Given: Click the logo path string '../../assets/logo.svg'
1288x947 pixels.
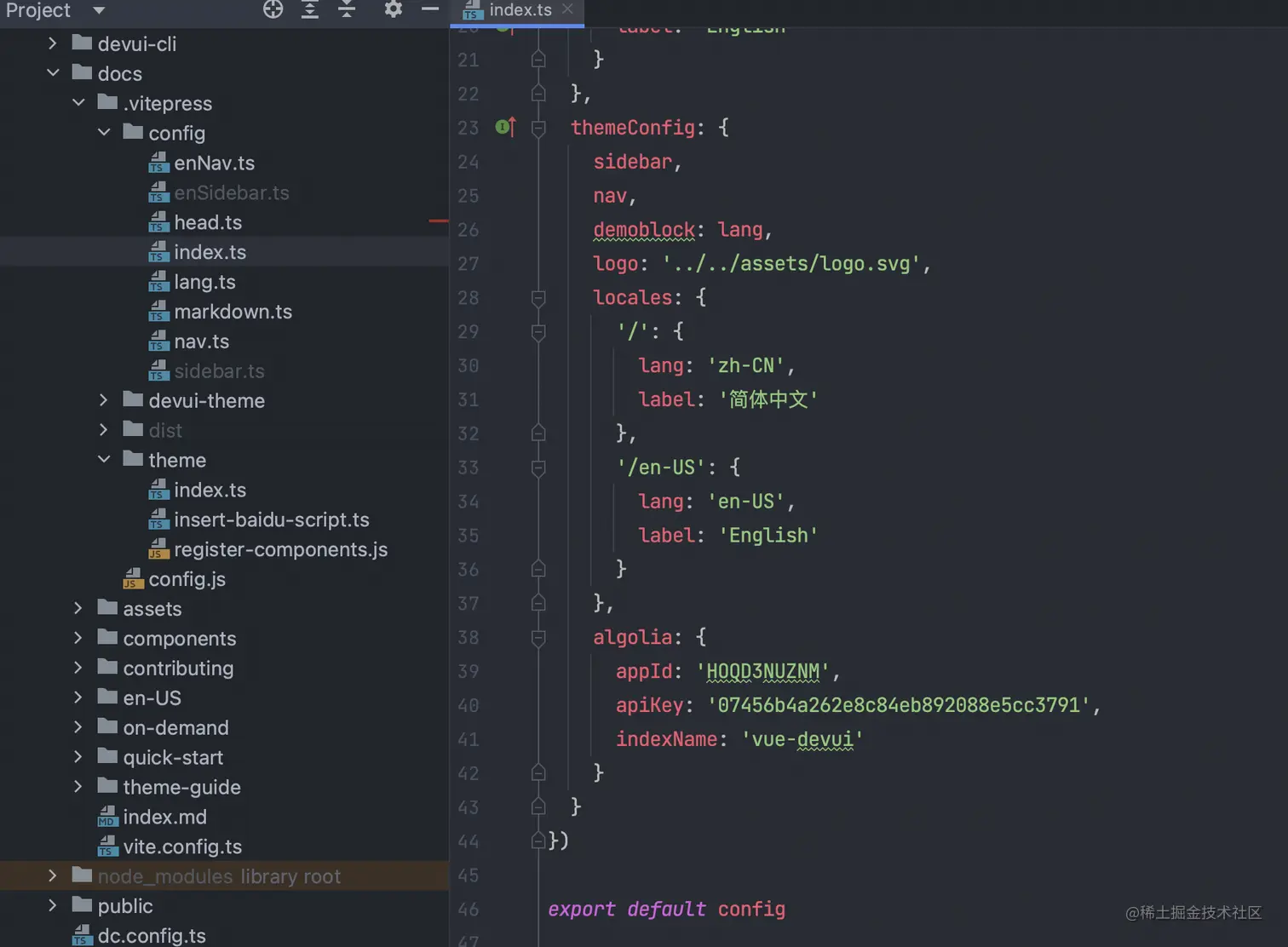Looking at the screenshot, I should click(791, 264).
